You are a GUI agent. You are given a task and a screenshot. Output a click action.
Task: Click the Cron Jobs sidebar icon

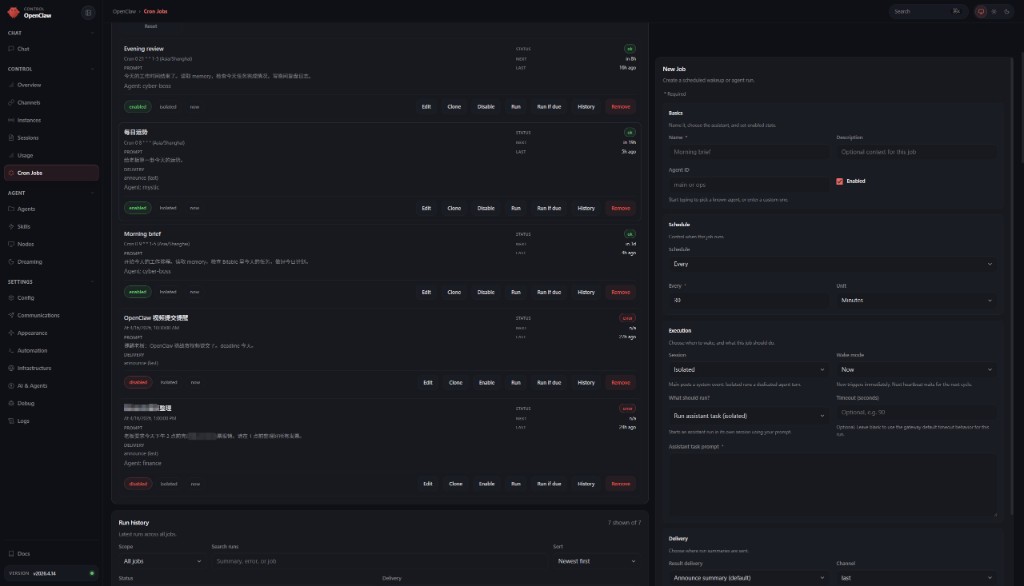(x=11, y=173)
